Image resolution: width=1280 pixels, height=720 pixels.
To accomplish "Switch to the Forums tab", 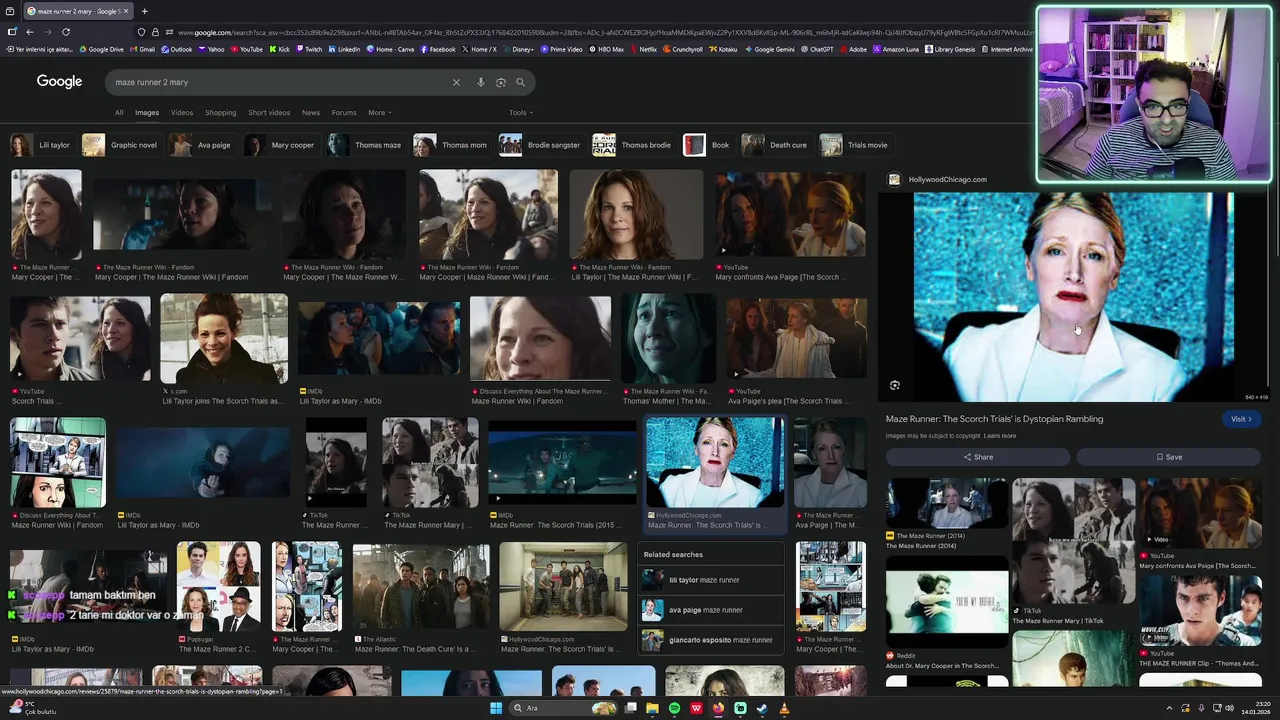I will pos(344,113).
